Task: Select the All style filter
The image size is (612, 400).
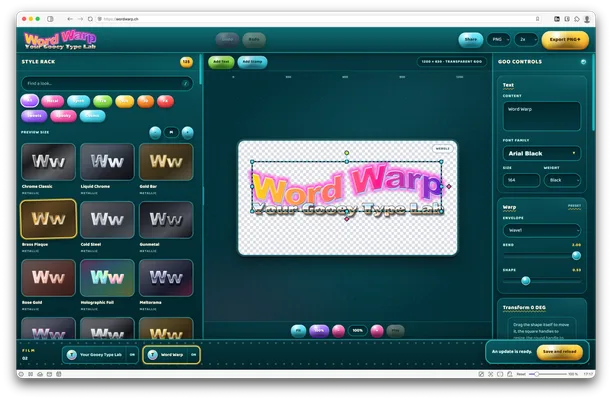Action: tap(30, 101)
